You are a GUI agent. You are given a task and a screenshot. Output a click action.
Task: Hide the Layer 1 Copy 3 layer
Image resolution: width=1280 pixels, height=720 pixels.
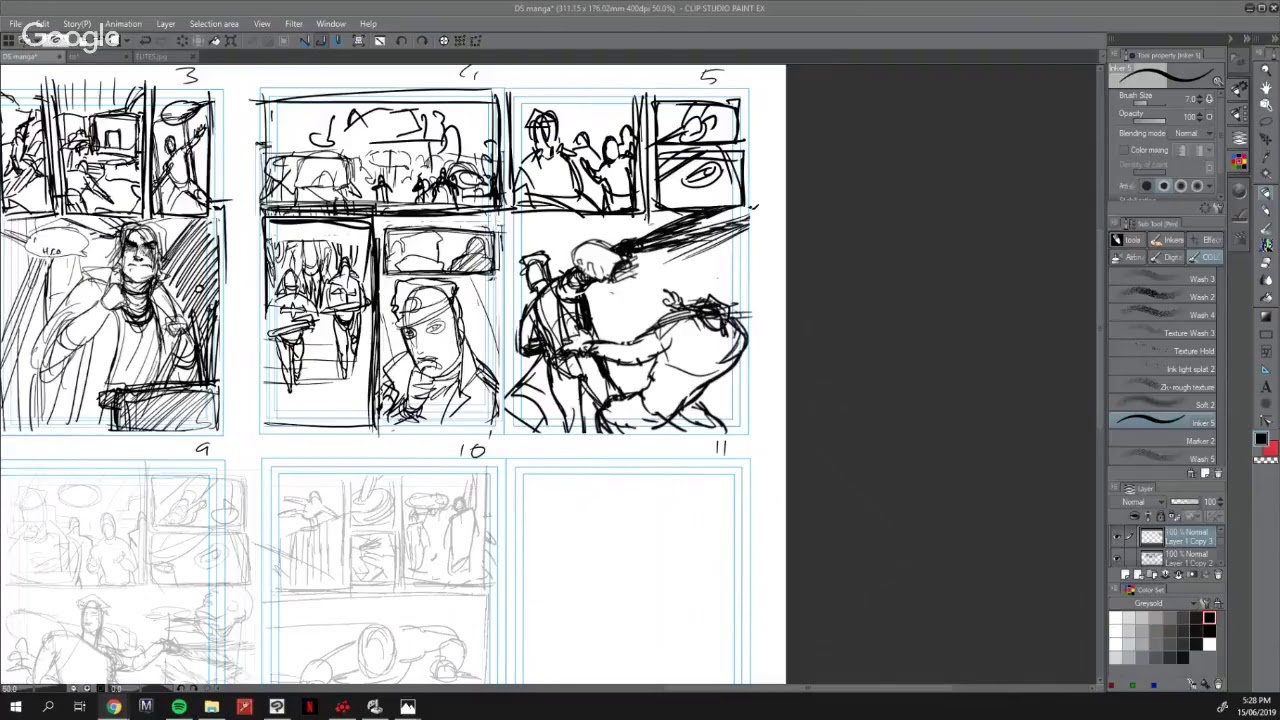click(x=1117, y=537)
